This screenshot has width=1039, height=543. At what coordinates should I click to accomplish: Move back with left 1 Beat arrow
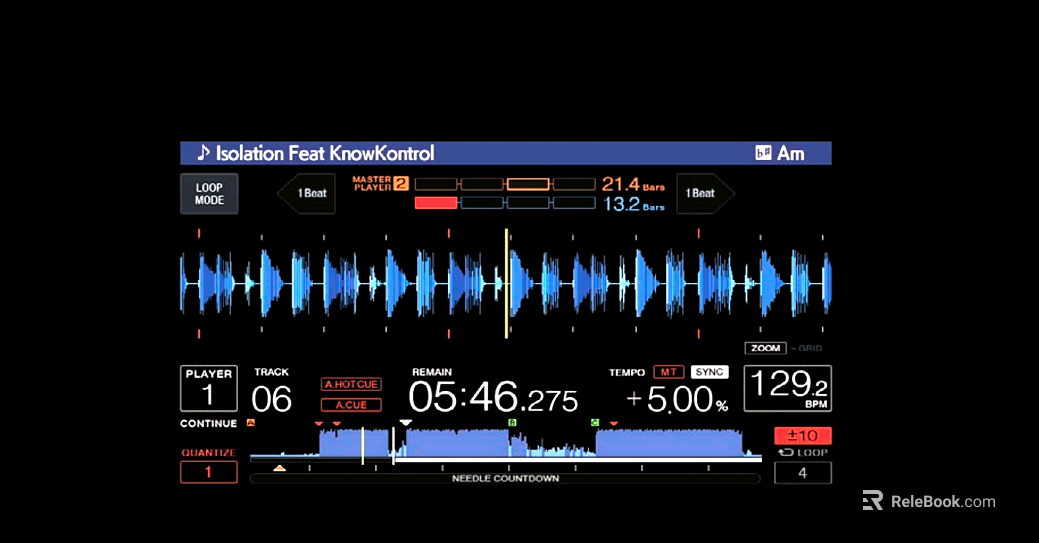point(307,193)
